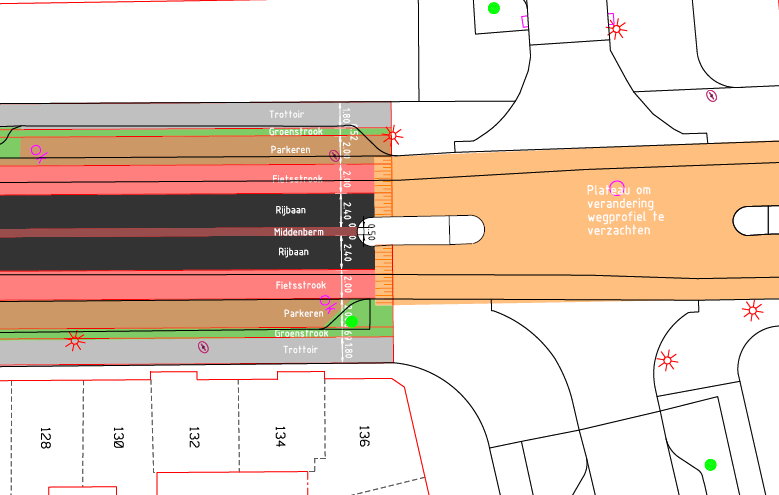Select house number 128
This screenshot has width=779, height=495.
coord(44,437)
